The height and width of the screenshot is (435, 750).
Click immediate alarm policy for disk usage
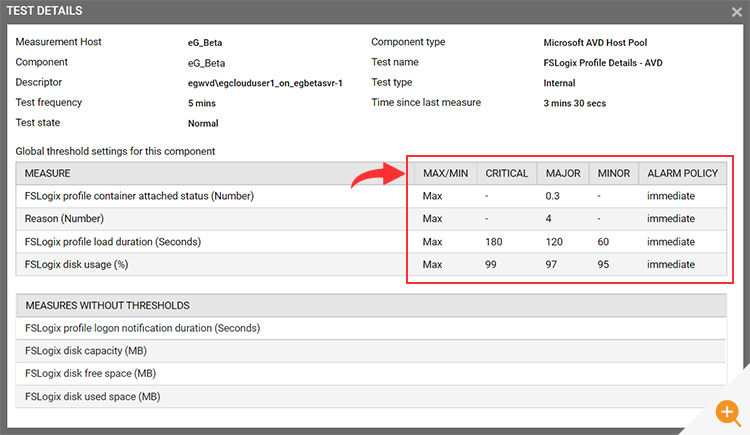coord(671,265)
